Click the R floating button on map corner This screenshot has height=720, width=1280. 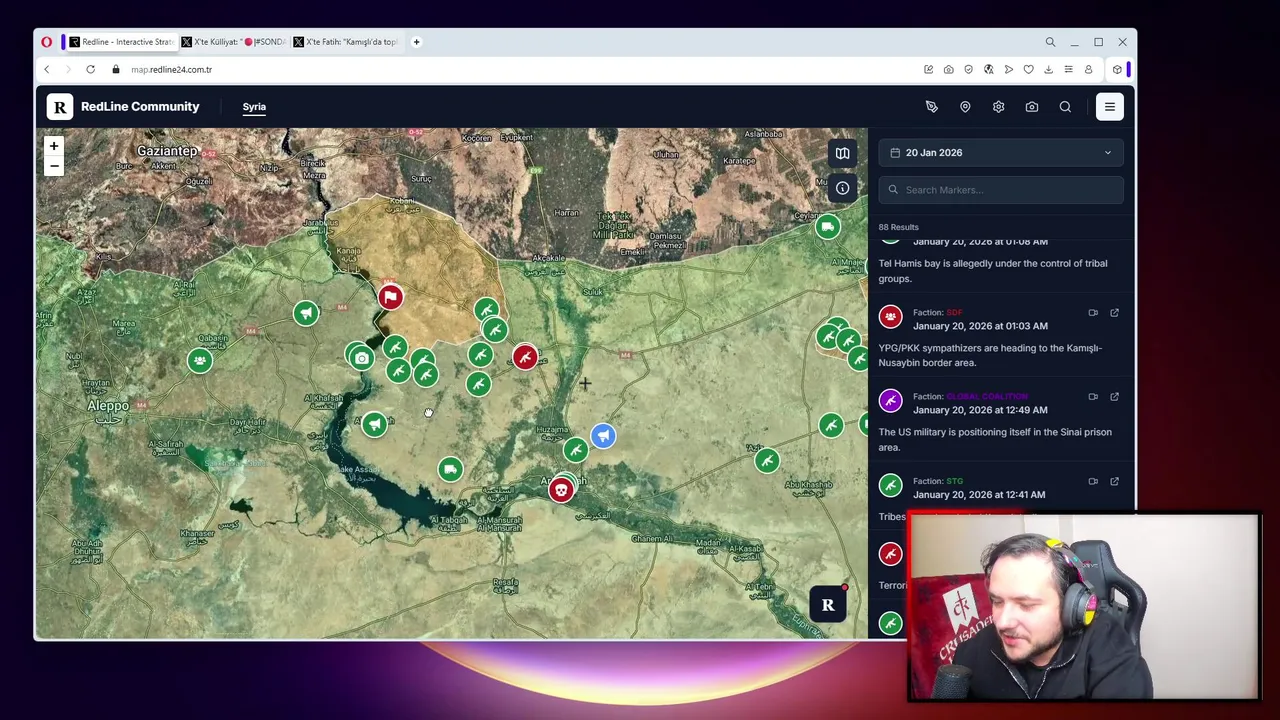(828, 605)
